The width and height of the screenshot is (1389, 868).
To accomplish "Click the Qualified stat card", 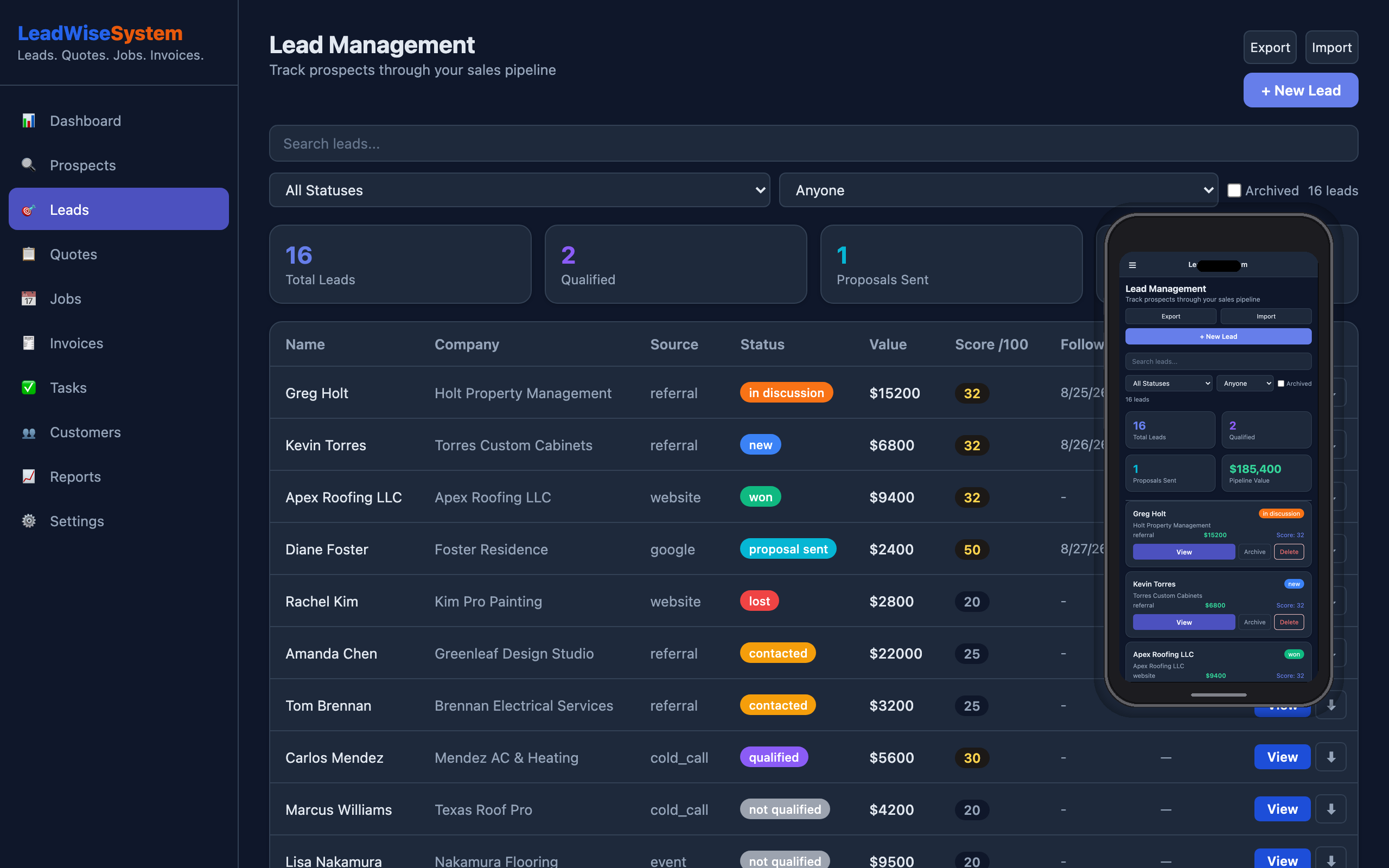I will 676,264.
